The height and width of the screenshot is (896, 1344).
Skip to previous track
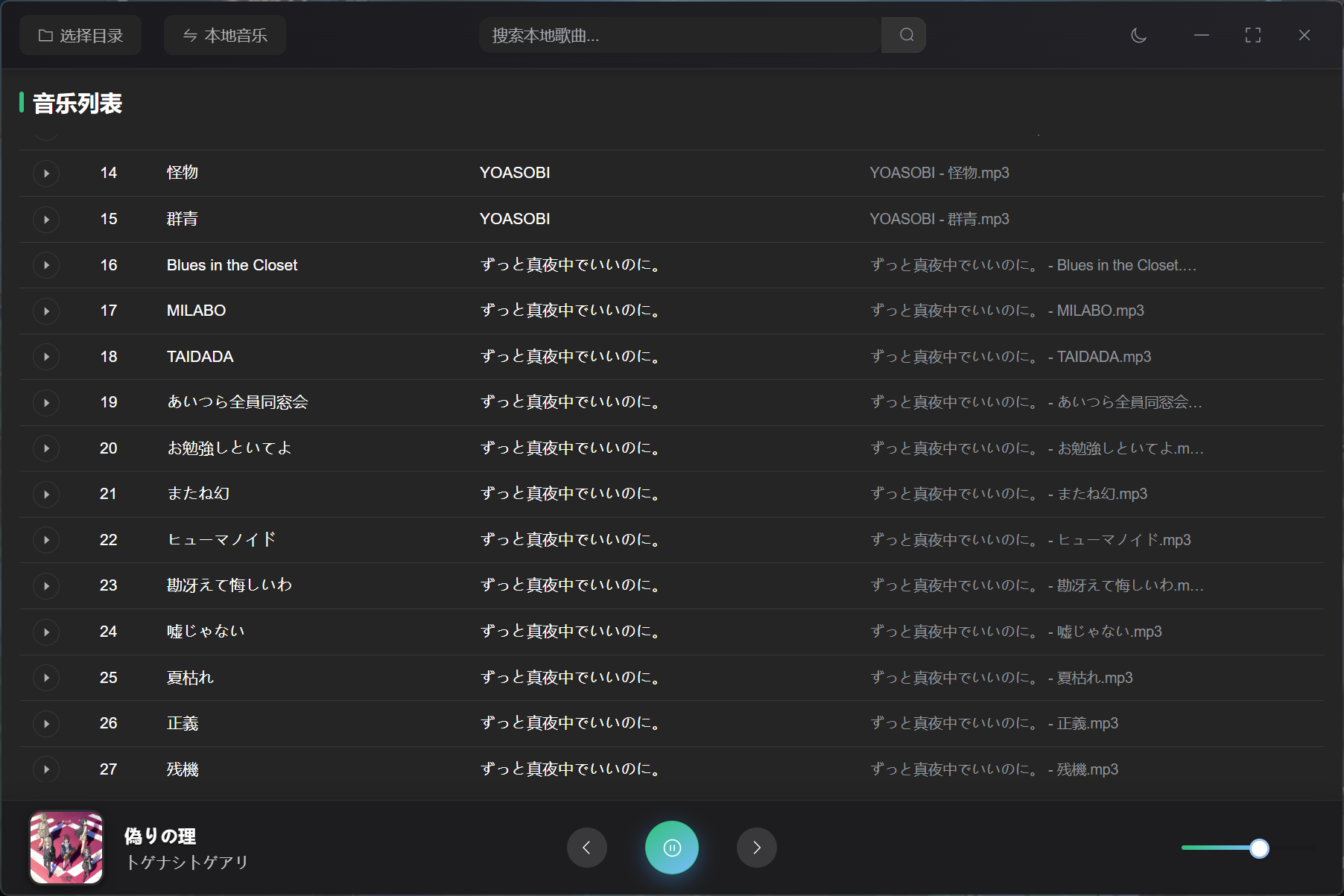pos(587,848)
